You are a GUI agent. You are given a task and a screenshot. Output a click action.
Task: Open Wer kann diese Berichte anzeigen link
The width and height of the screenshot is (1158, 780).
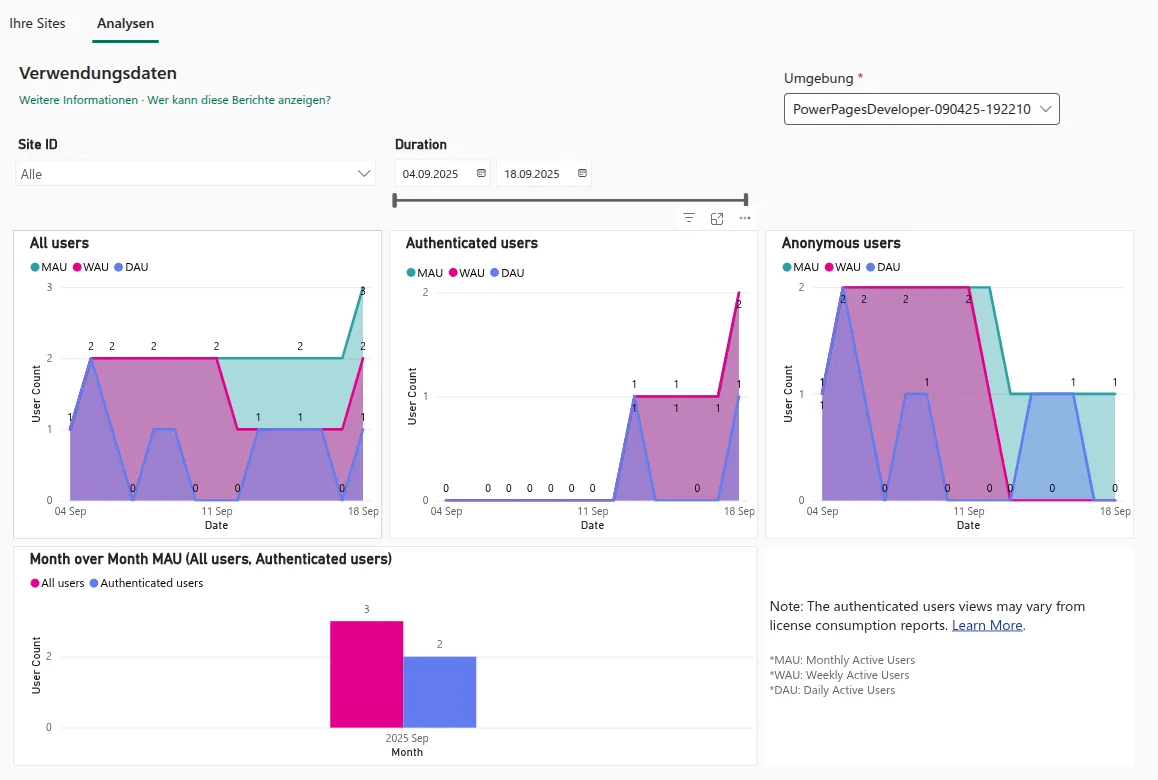(x=239, y=100)
